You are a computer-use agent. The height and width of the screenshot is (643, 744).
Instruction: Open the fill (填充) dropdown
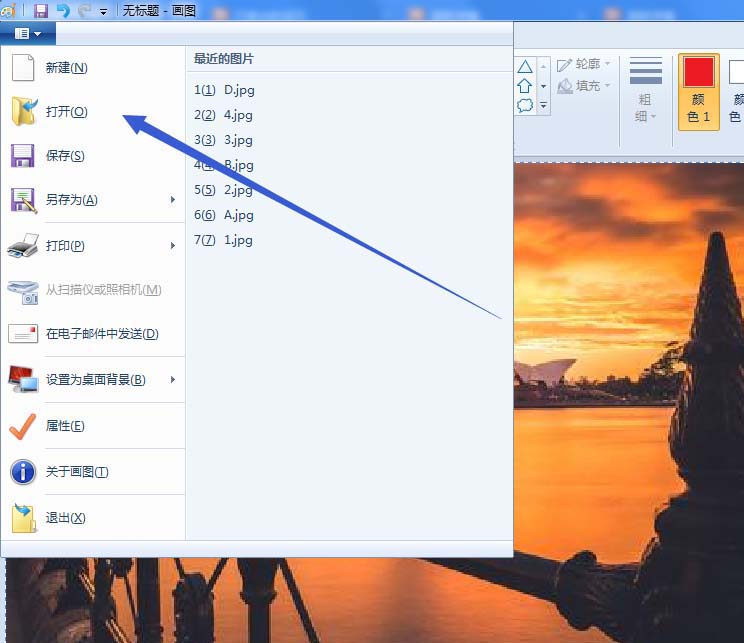click(584, 86)
